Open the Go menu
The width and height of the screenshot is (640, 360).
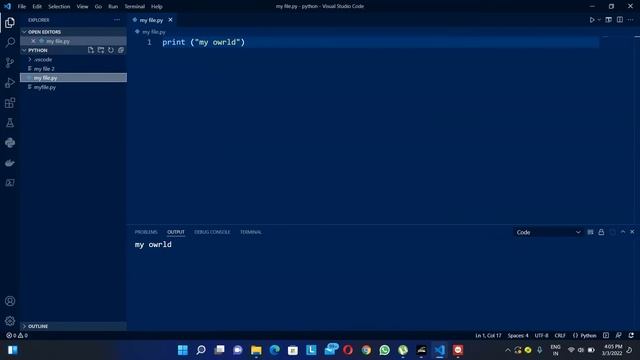coord(98,6)
